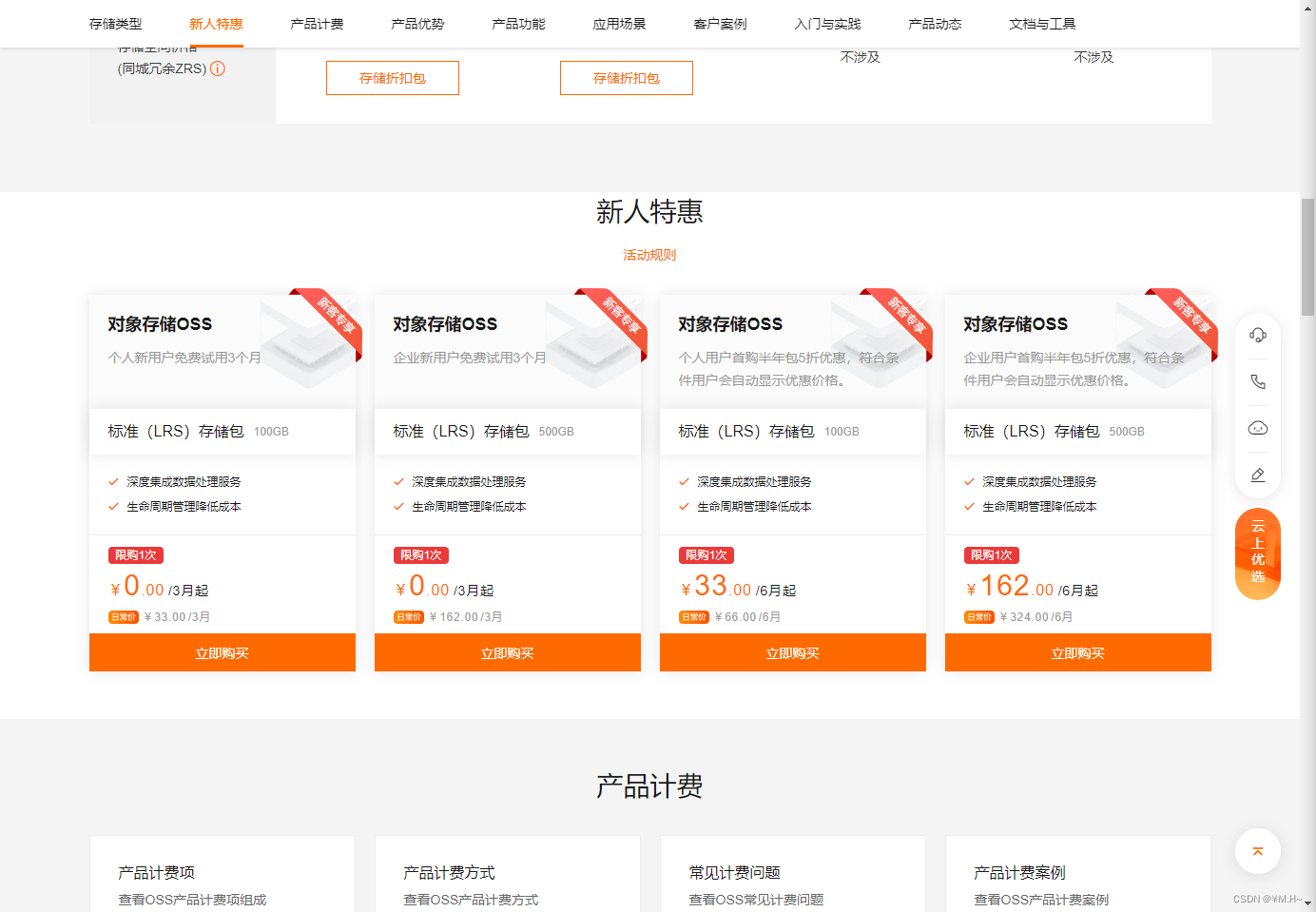
Task: Click the left 存储折扣包 button
Action: (393, 78)
